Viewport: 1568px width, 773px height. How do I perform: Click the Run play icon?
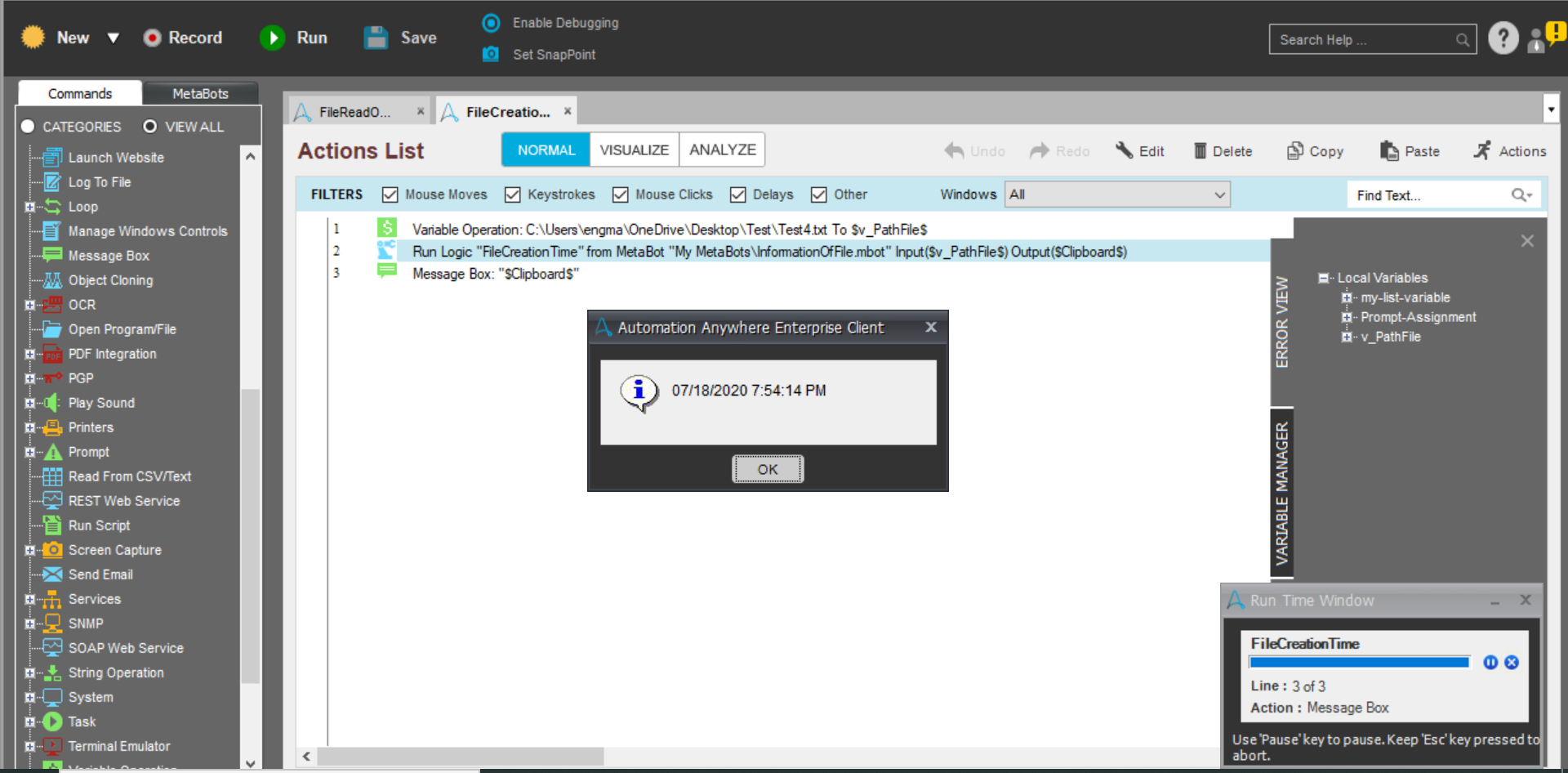coord(272,38)
